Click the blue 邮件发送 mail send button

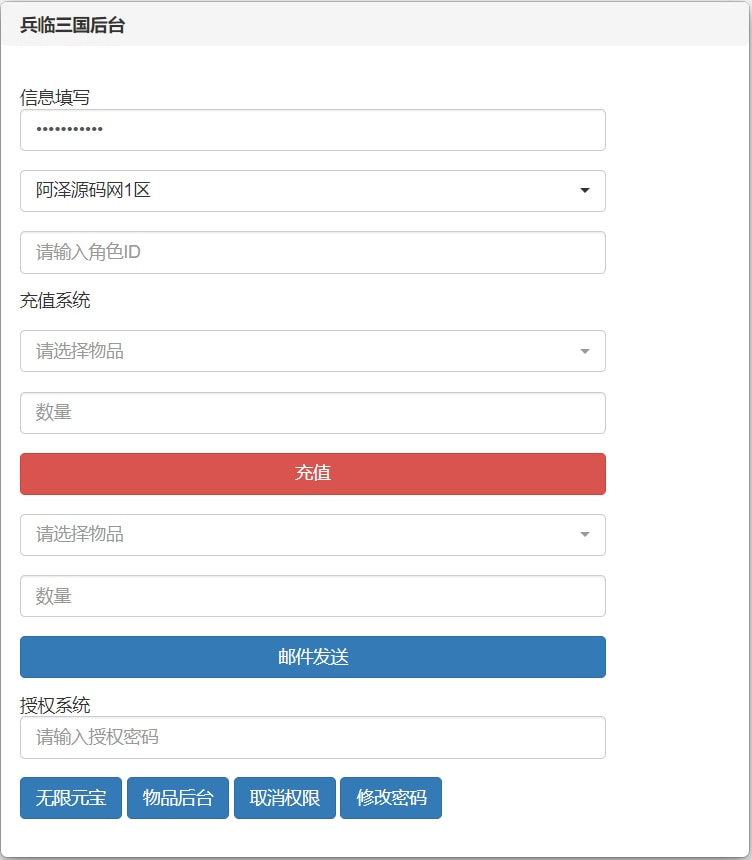(312, 657)
